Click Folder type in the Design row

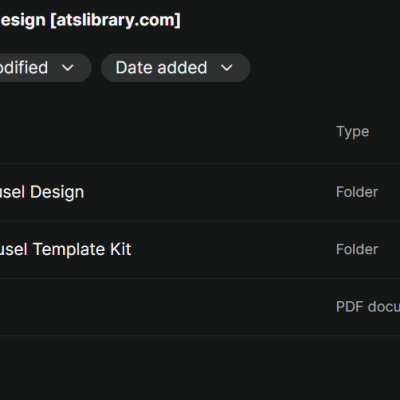pyautogui.click(x=357, y=192)
